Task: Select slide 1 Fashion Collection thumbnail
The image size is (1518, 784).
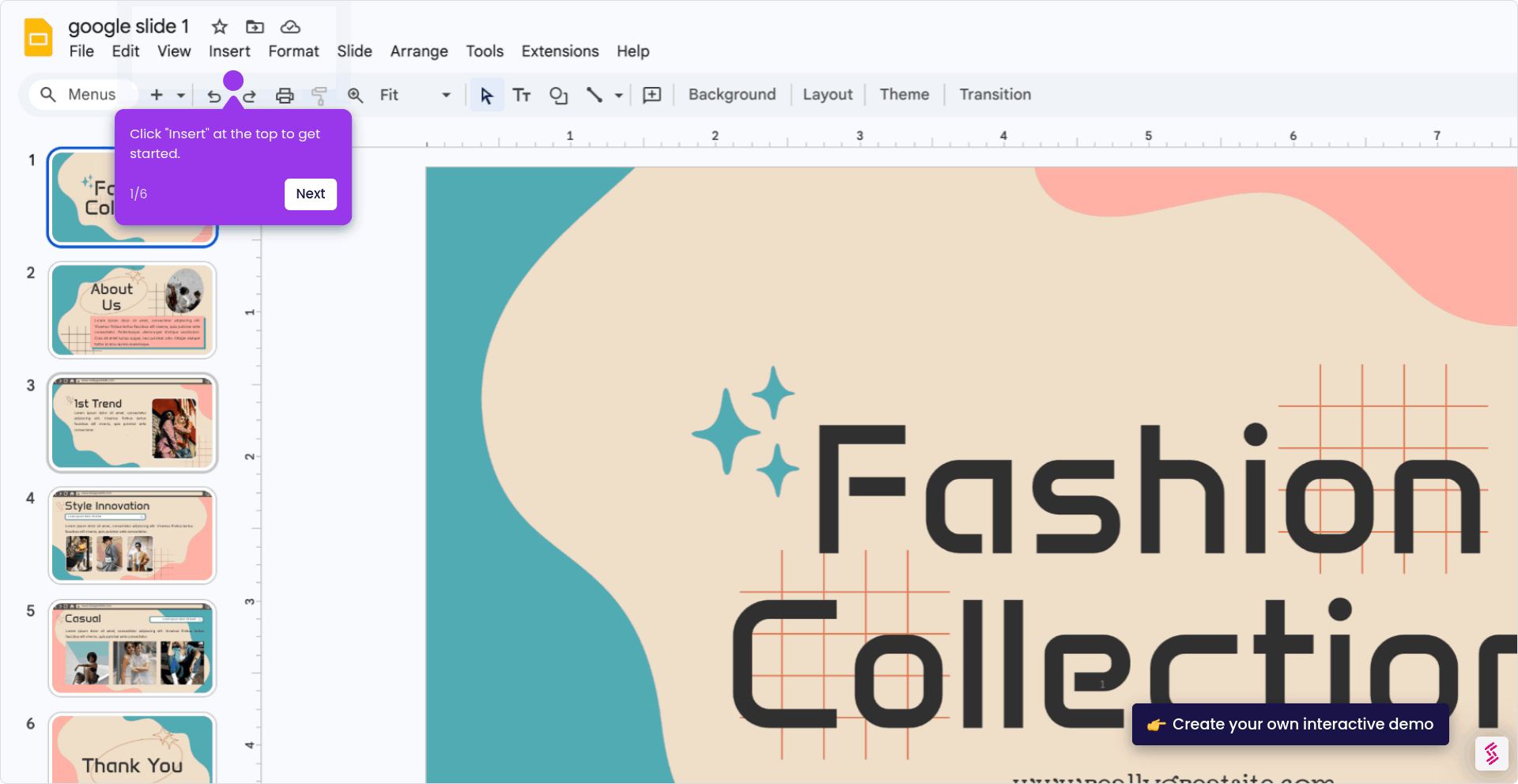Action: (132, 198)
